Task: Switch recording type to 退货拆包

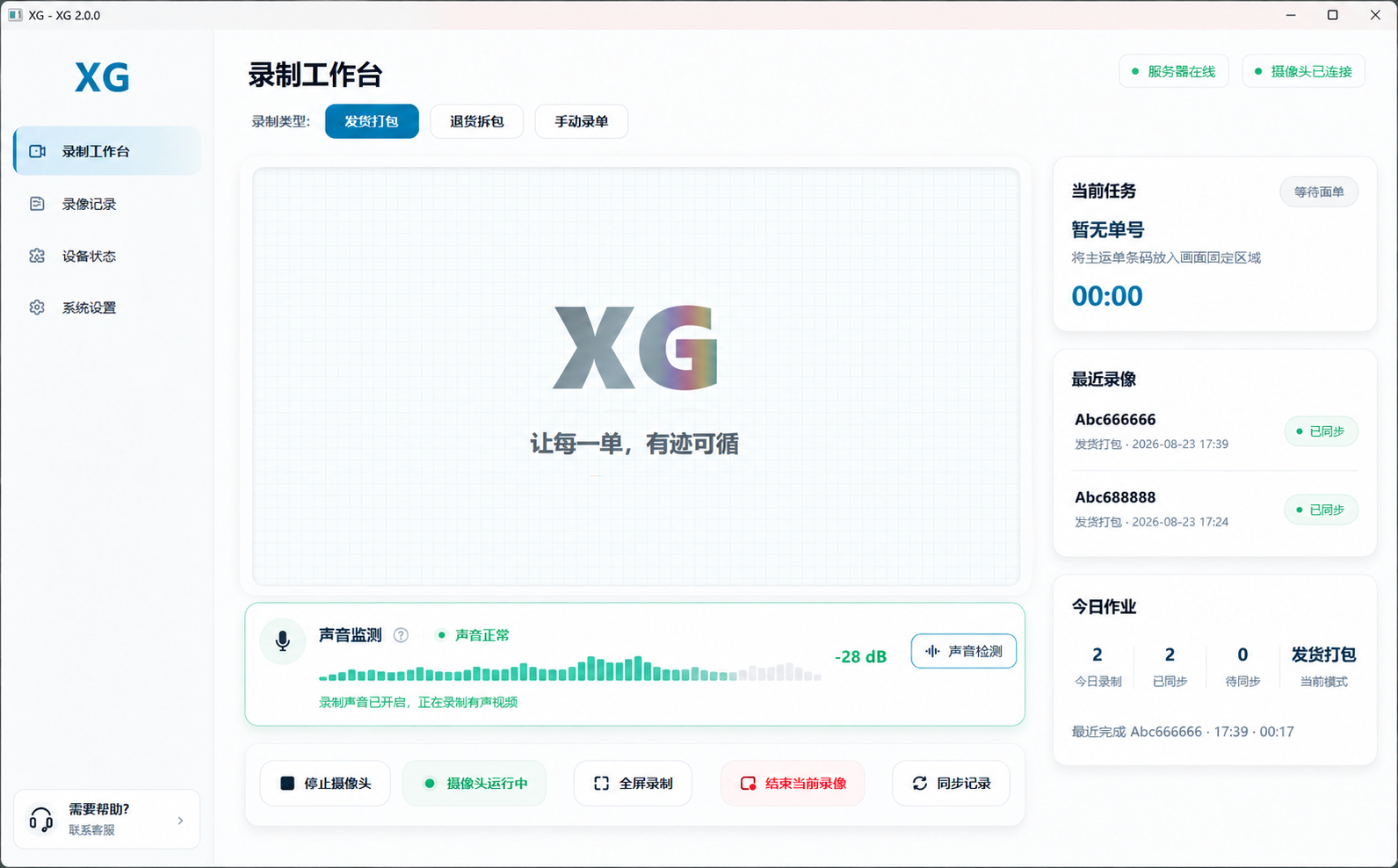Action: (x=477, y=121)
